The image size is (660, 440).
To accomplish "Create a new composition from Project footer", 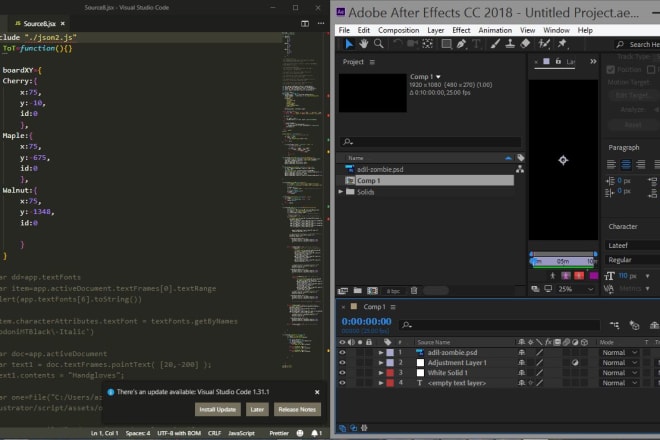I will pyautogui.click(x=373, y=291).
